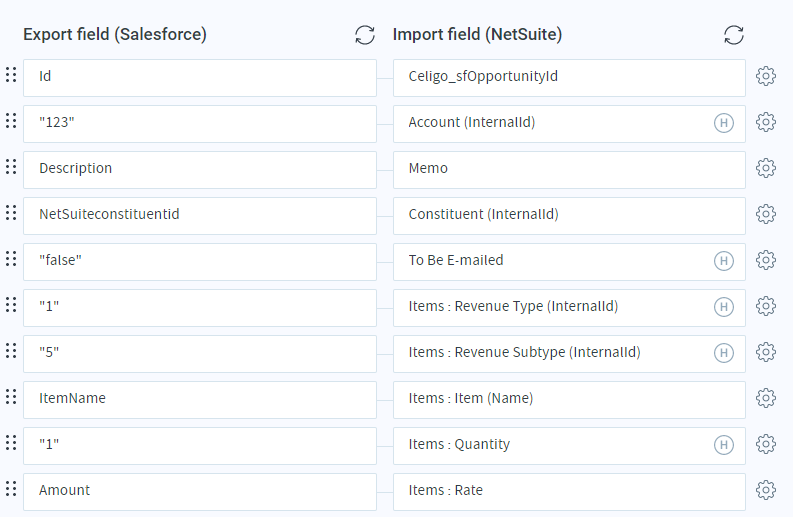The width and height of the screenshot is (793, 517).
Task: Edit the Items : Quantity import field
Action: [x=569, y=446]
